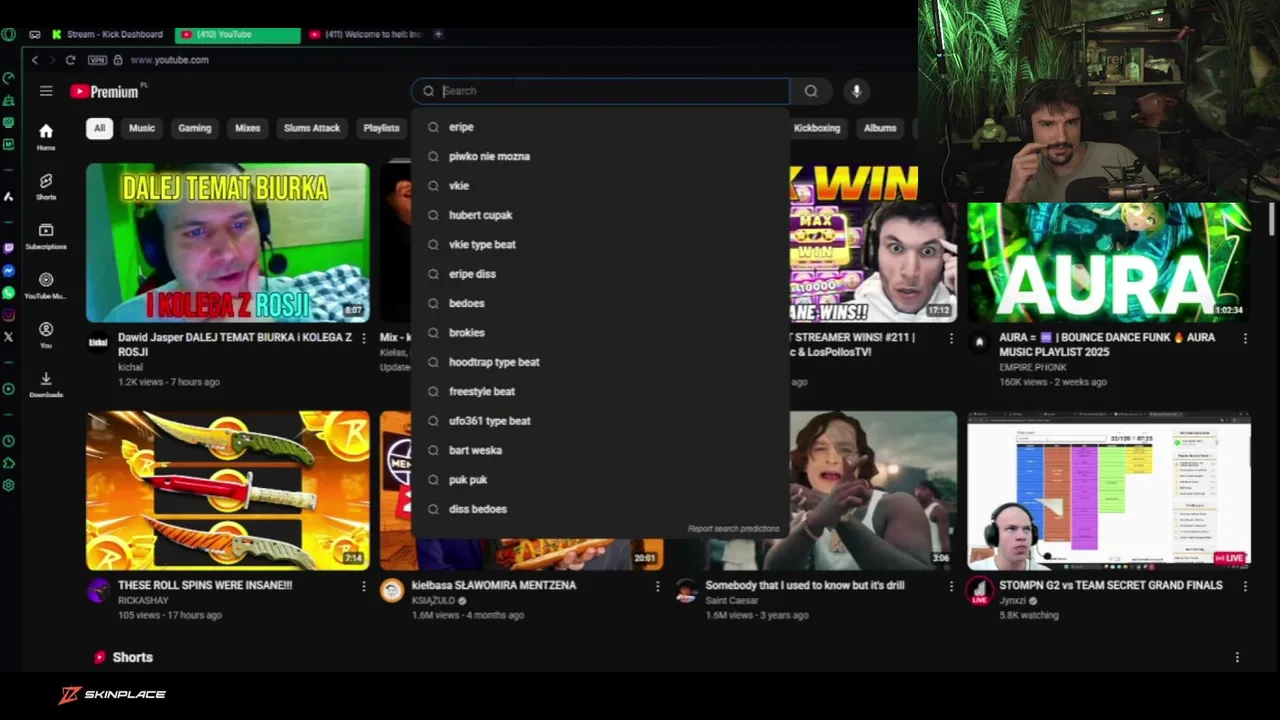Reload the page with the refresh icon
This screenshot has width=1280, height=720.
pos(70,60)
